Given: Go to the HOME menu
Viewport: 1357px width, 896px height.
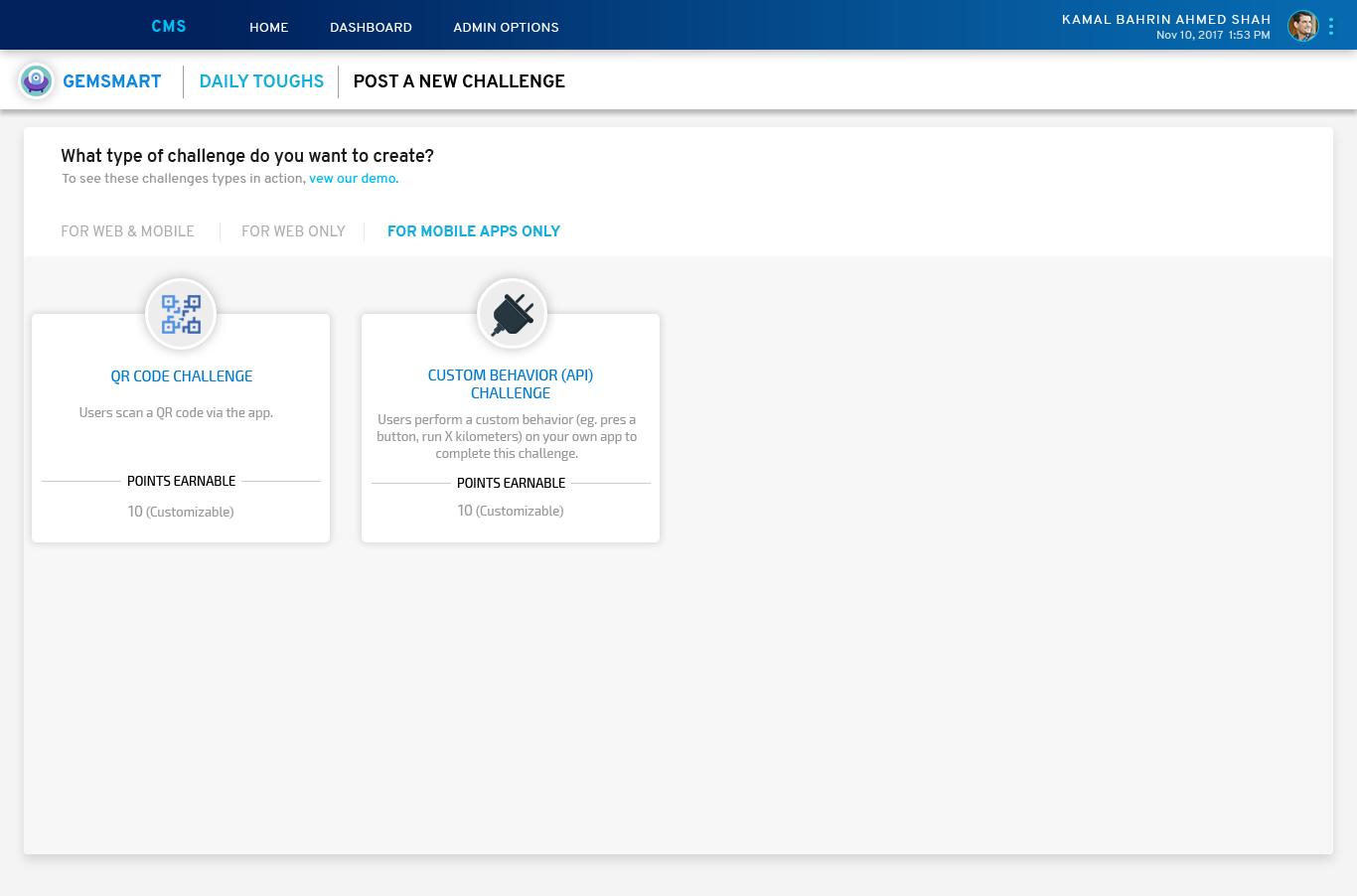Looking at the screenshot, I should (x=268, y=28).
